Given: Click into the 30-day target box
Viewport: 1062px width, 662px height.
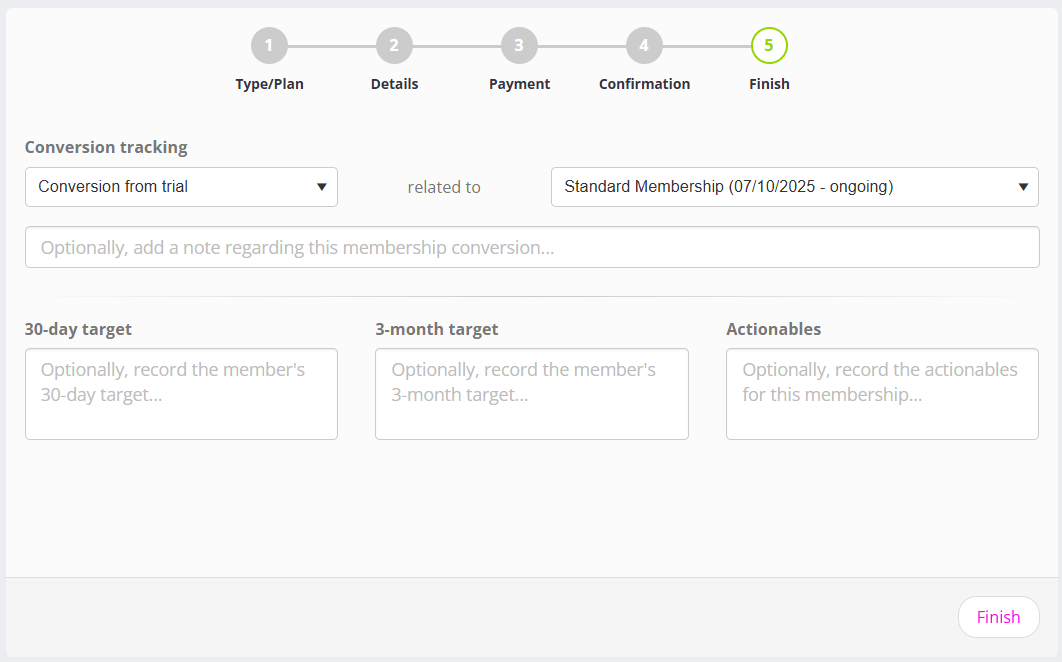Looking at the screenshot, I should 181,394.
